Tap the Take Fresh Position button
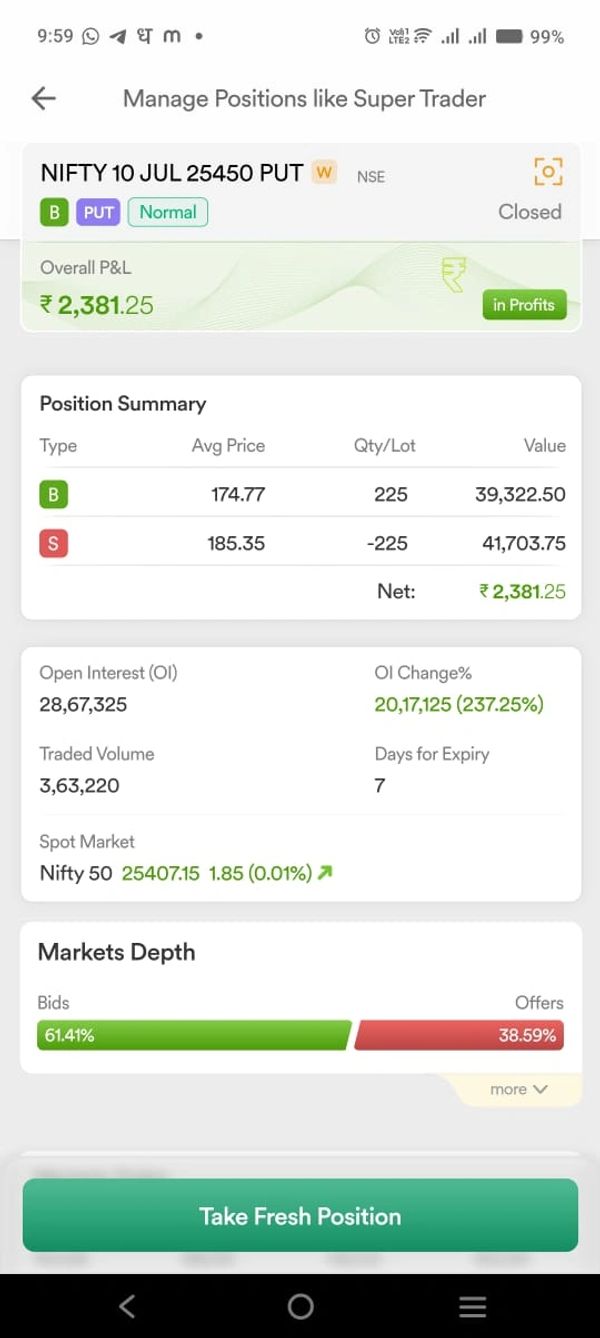 coord(300,1216)
